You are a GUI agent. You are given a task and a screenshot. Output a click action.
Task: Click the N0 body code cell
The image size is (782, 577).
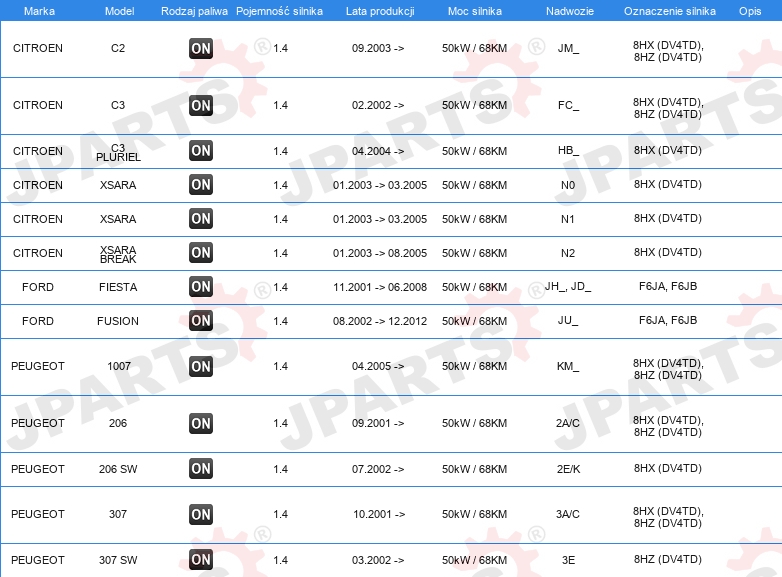pos(568,185)
